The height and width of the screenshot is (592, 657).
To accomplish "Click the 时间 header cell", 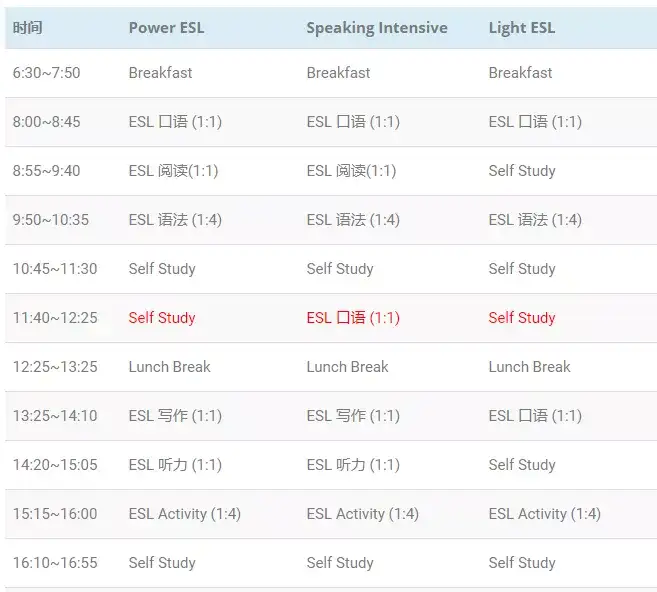I will click(x=27, y=28).
